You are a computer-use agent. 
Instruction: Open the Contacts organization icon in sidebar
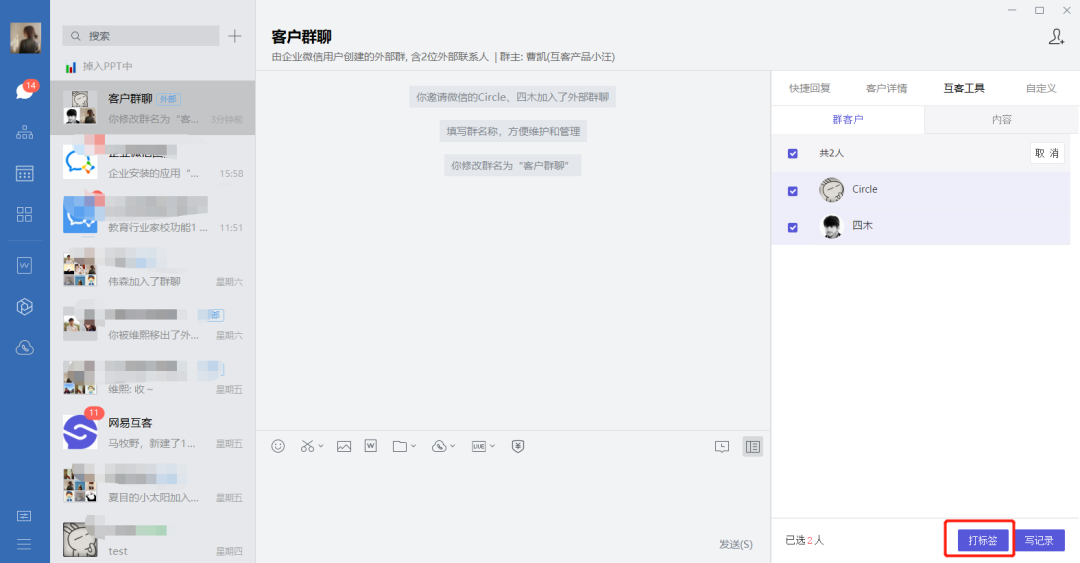point(25,132)
